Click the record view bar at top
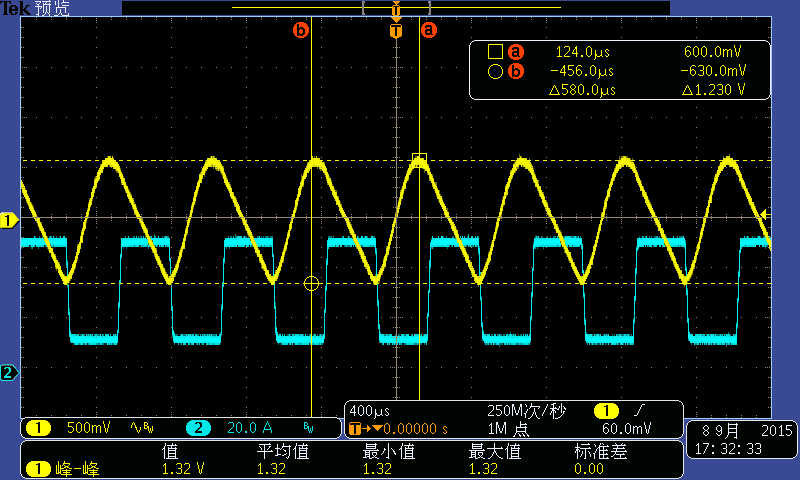The width and height of the screenshot is (800, 480). click(x=396, y=8)
